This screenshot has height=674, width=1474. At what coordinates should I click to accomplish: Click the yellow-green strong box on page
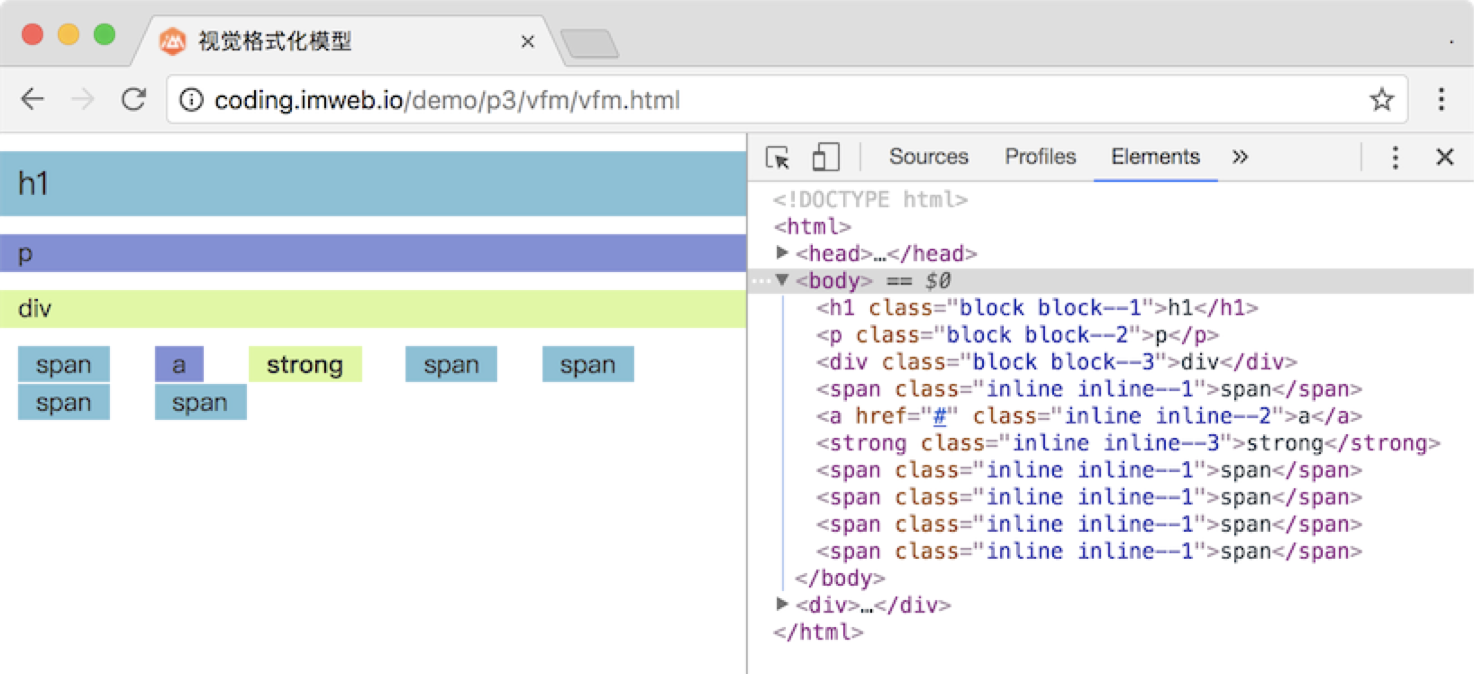coord(305,364)
